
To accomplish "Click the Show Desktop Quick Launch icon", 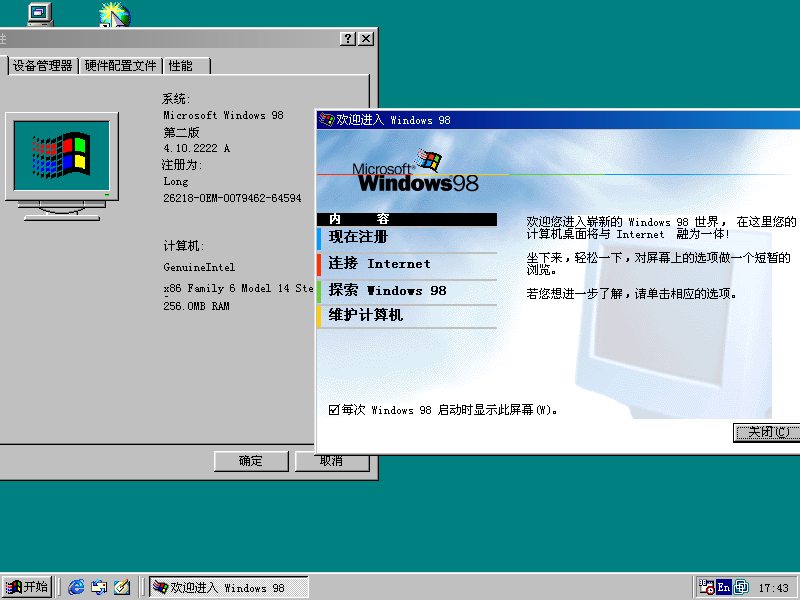I will (121, 587).
